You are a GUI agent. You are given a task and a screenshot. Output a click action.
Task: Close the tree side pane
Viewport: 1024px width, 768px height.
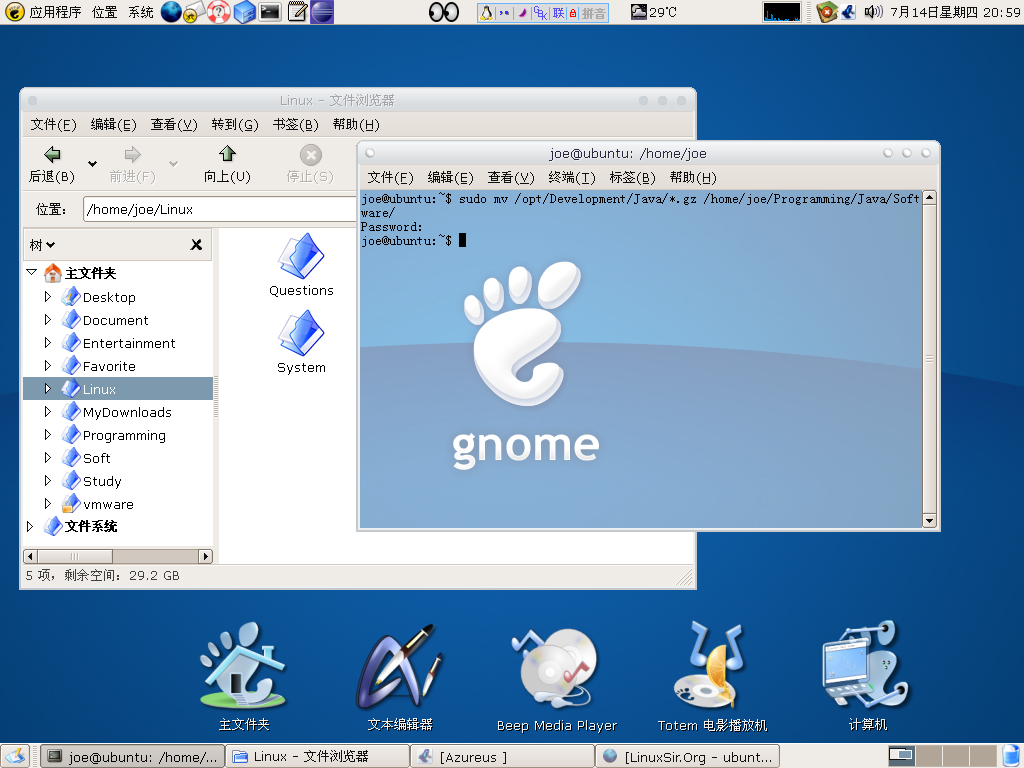point(196,245)
